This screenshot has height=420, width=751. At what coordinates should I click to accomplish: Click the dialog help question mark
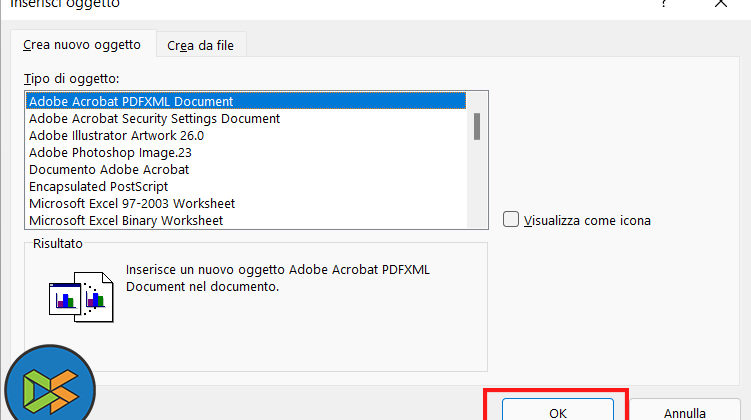point(664,4)
